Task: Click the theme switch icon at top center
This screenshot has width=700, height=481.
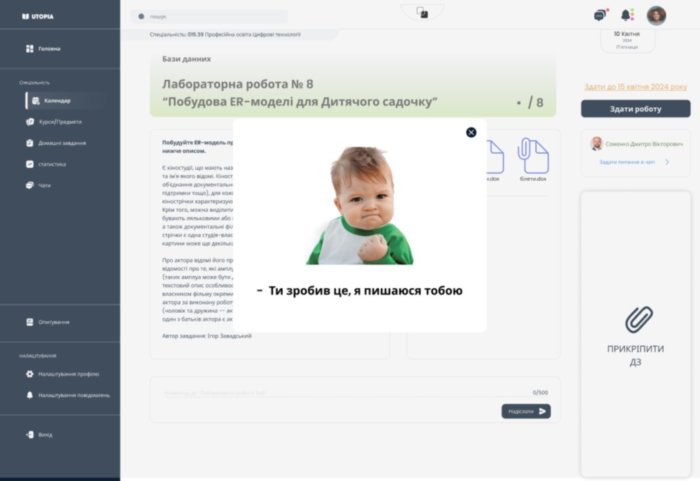Action: (x=422, y=12)
